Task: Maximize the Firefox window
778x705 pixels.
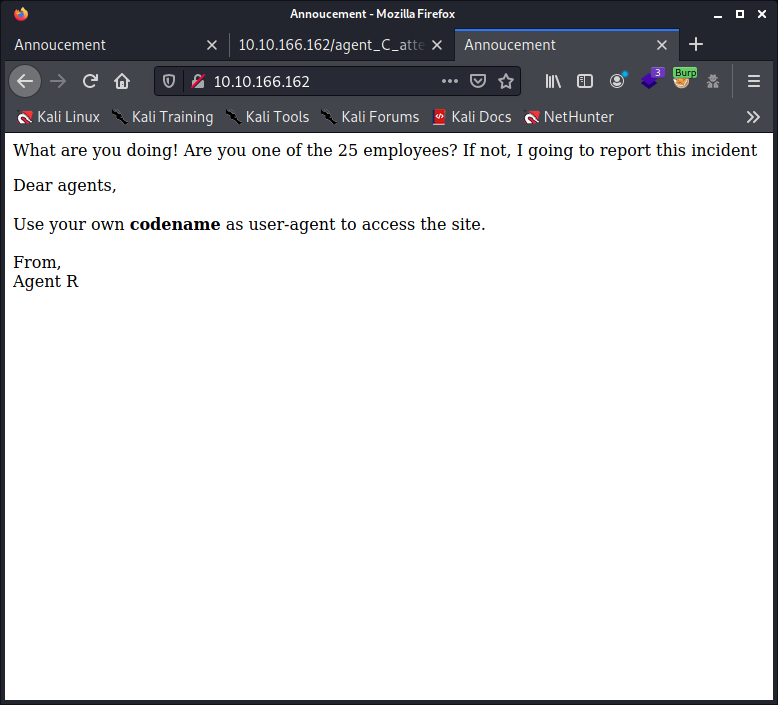Action: pyautogui.click(x=740, y=14)
